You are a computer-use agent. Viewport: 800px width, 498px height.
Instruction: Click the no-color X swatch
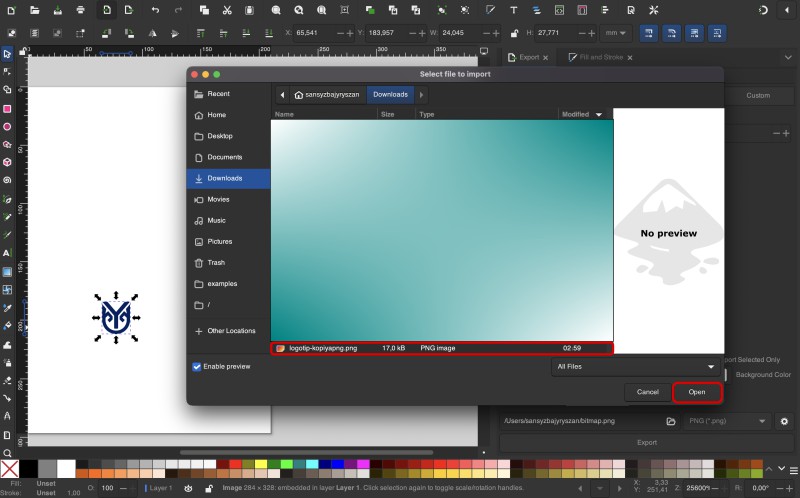[9, 469]
